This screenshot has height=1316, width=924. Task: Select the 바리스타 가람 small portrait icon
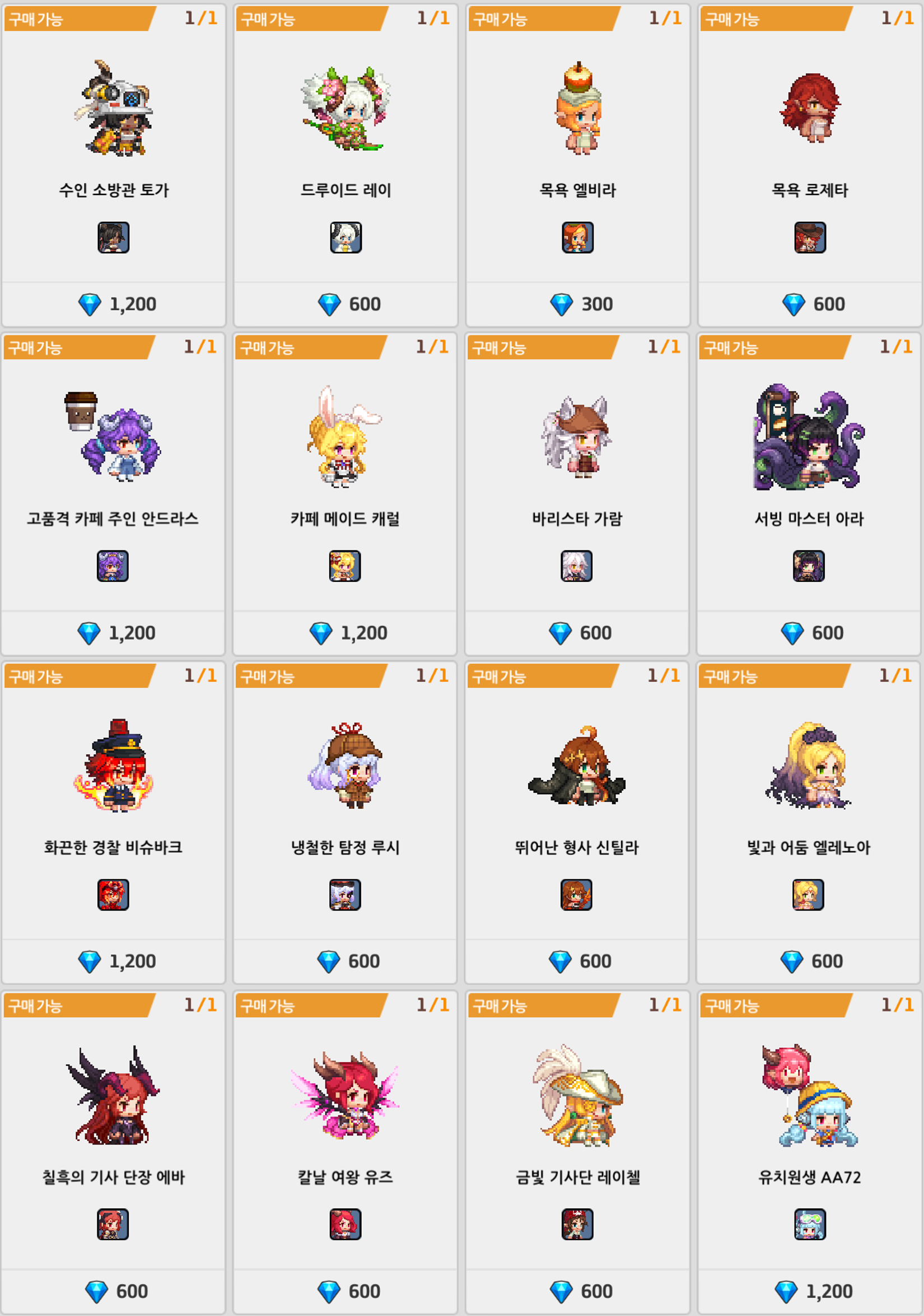click(x=576, y=566)
